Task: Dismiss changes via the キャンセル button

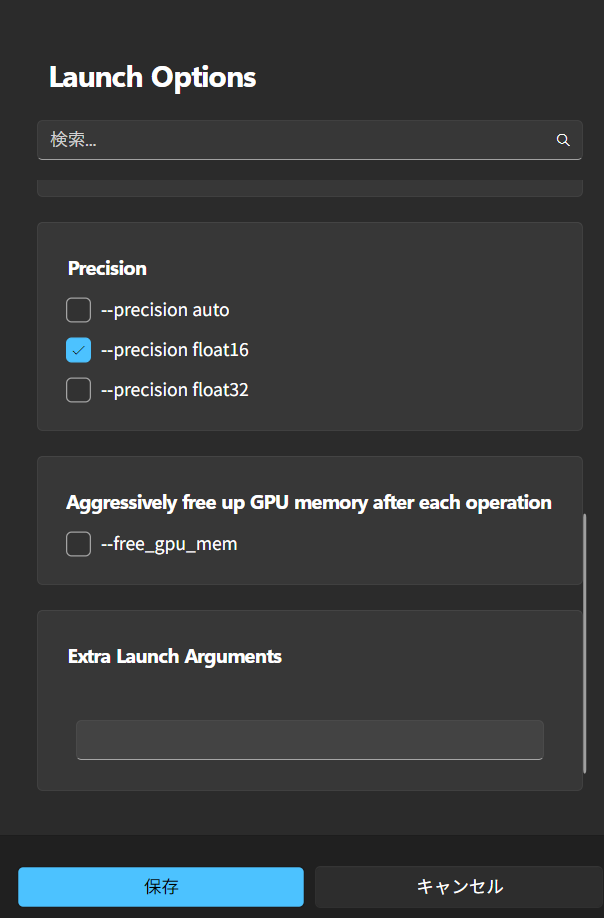Action: (459, 887)
